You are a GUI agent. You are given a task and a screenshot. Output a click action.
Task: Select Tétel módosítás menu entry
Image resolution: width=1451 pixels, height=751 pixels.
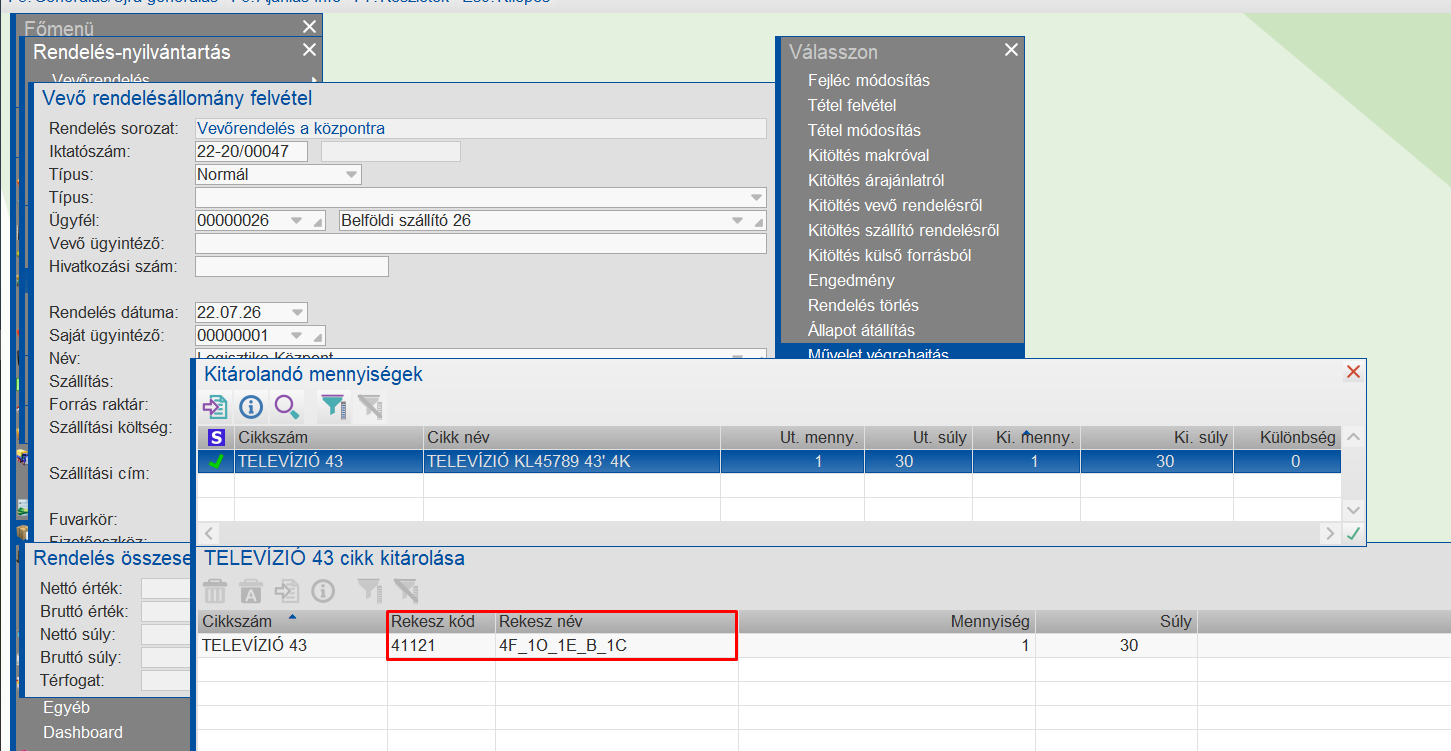(x=864, y=130)
